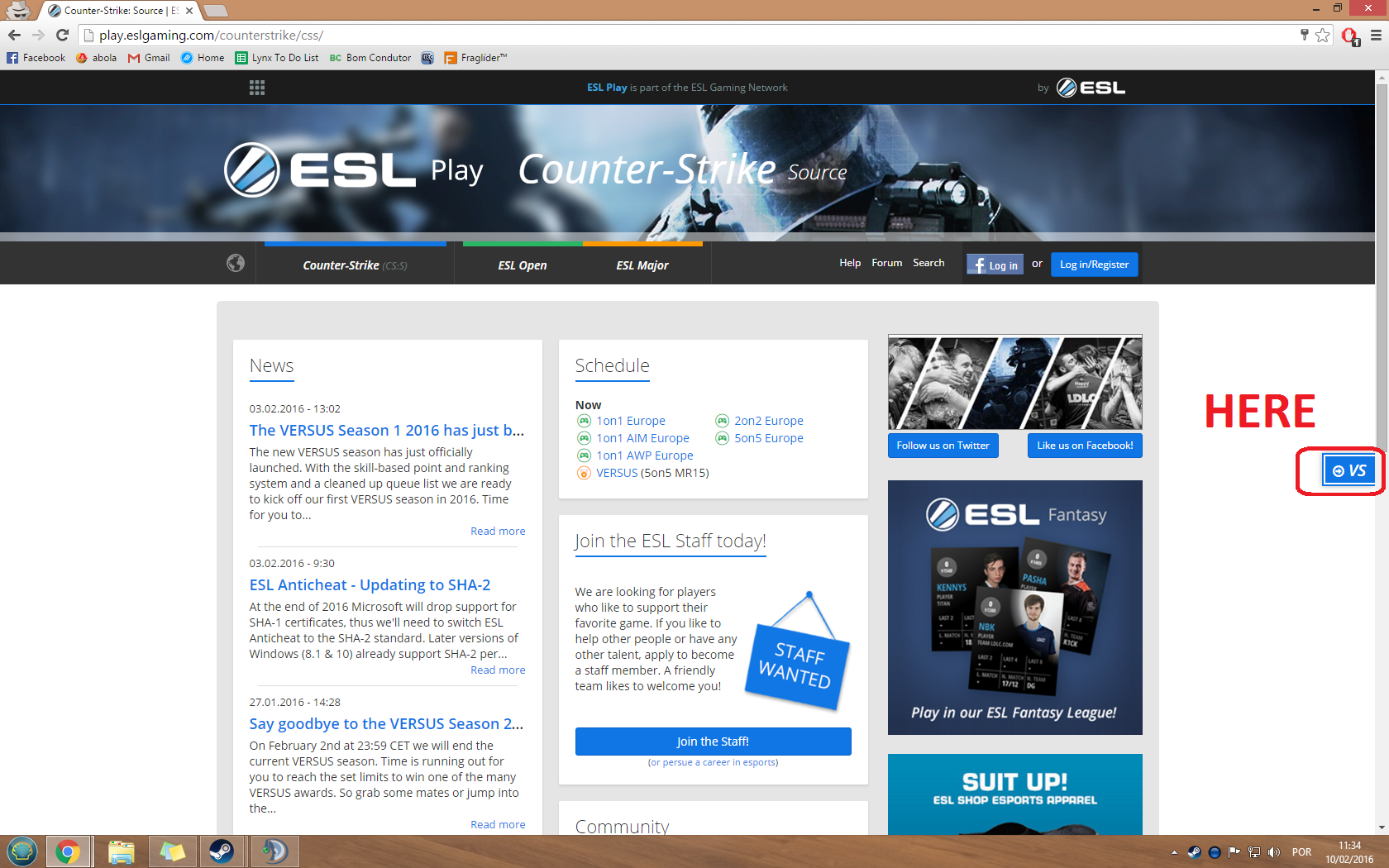The height and width of the screenshot is (868, 1389).
Task: Click the esports photo collage banner
Action: tap(1015, 382)
